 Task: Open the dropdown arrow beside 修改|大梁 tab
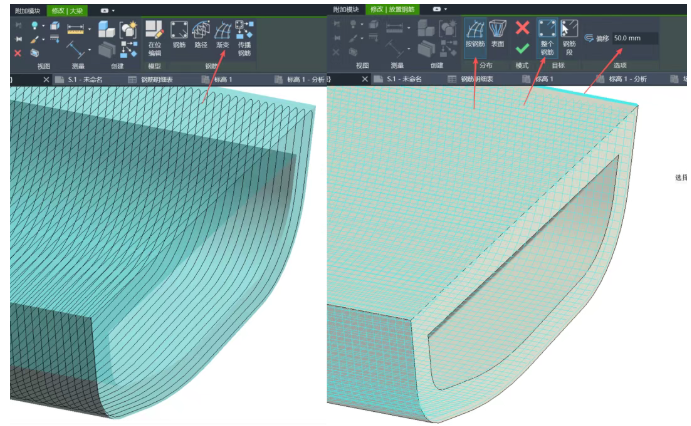point(113,10)
